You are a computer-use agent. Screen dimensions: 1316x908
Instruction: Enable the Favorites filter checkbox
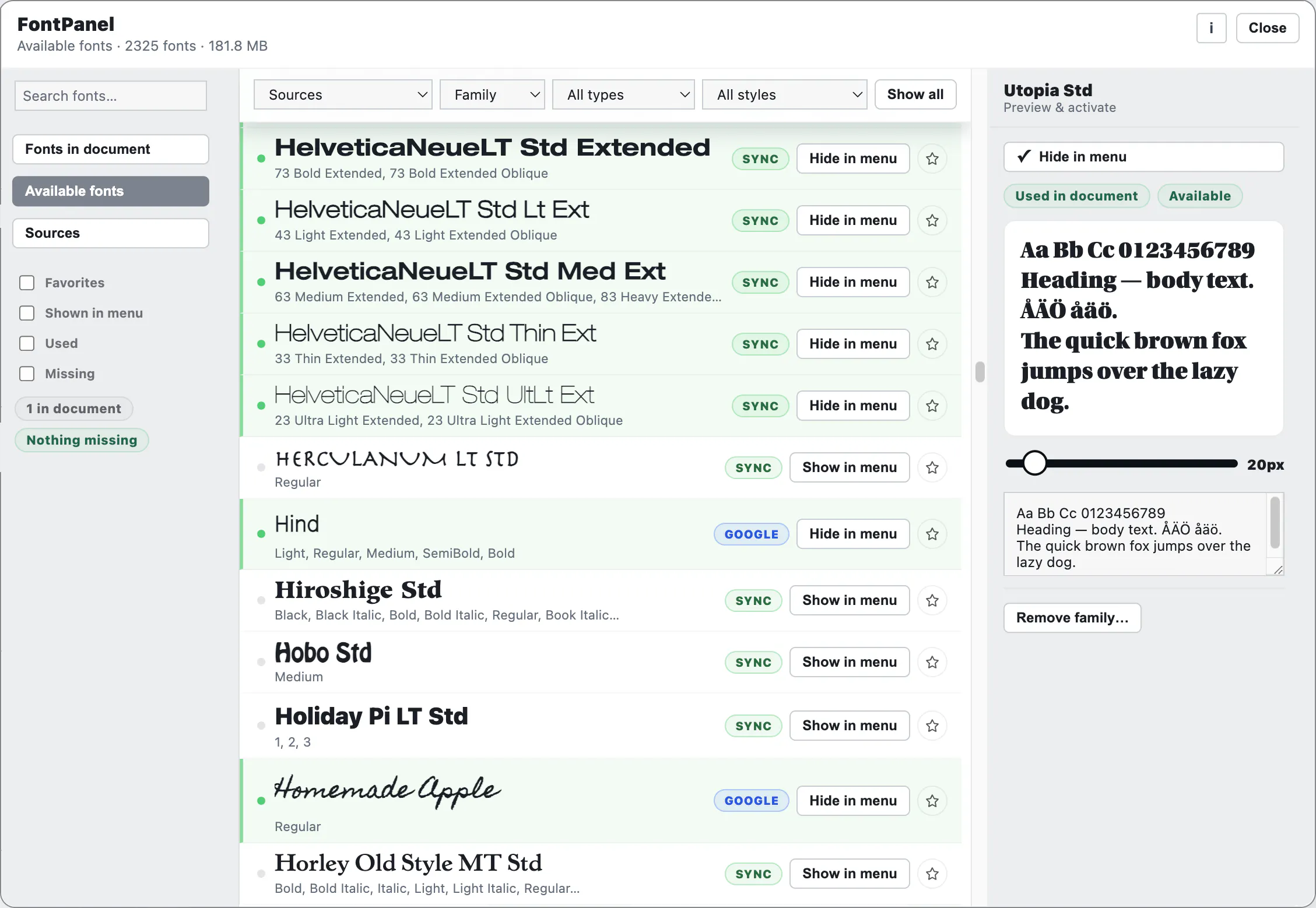[27, 283]
